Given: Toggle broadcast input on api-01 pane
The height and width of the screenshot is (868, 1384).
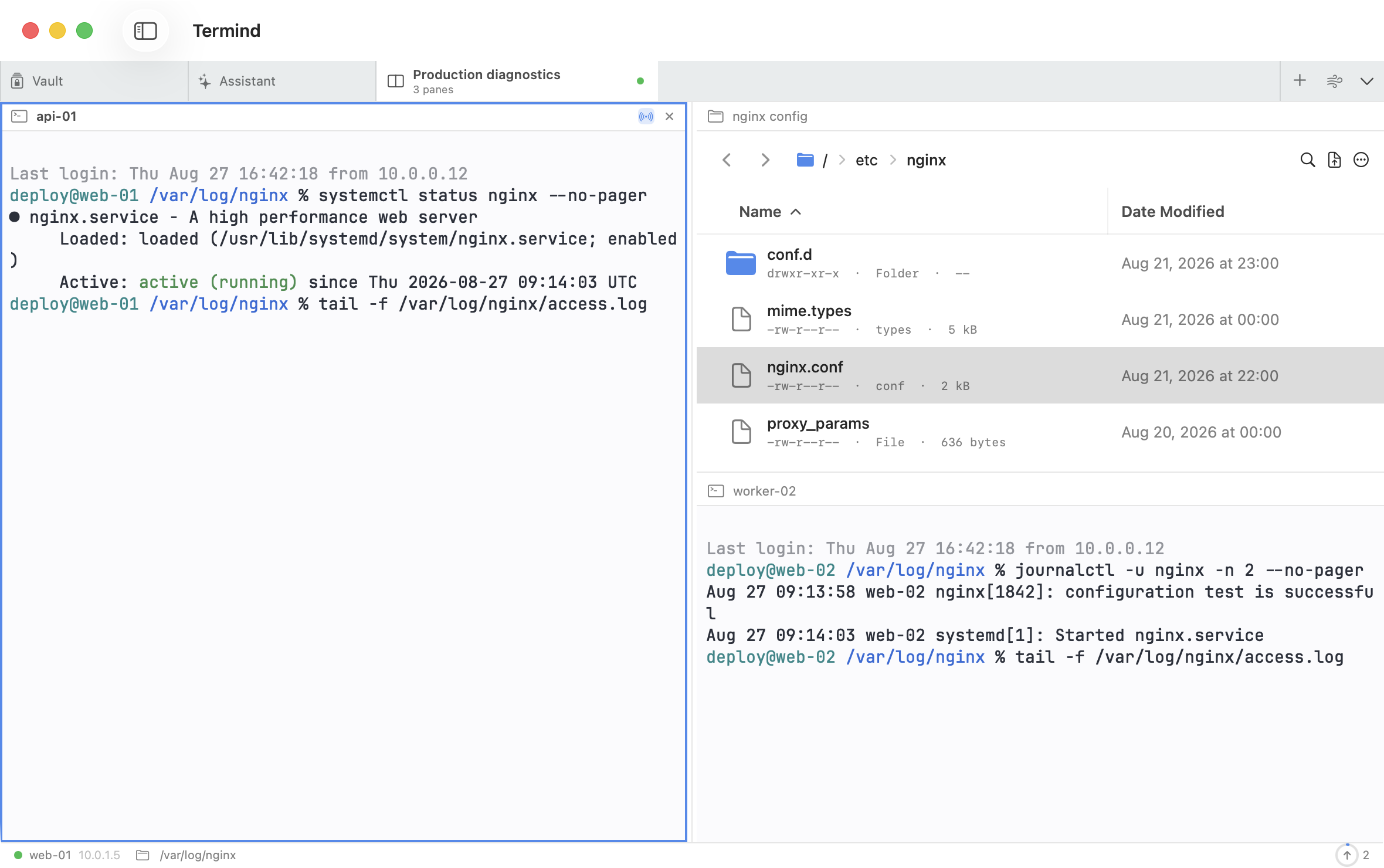Looking at the screenshot, I should pos(646,116).
